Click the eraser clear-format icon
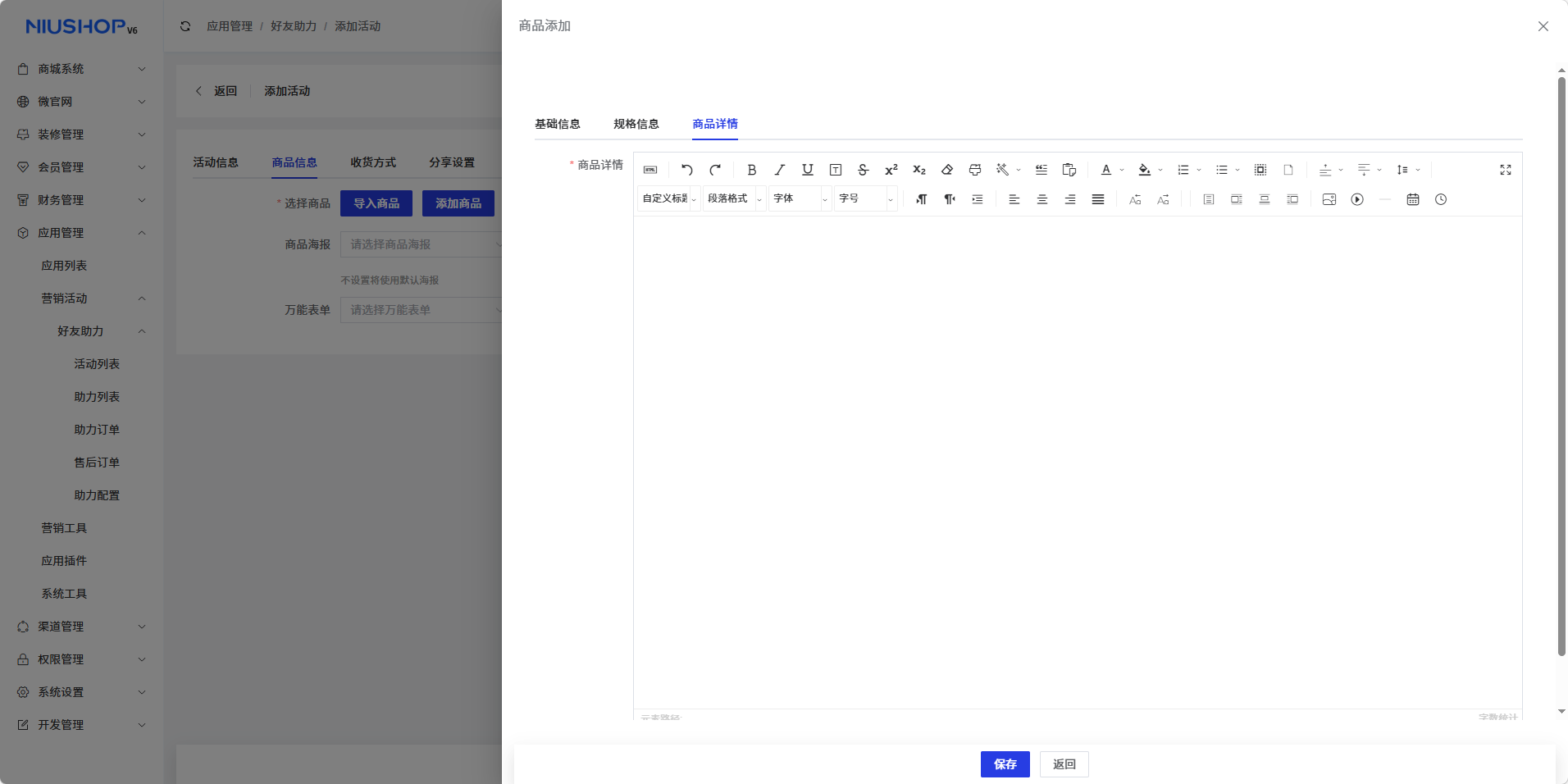The height and width of the screenshot is (784, 1568). tap(947, 170)
